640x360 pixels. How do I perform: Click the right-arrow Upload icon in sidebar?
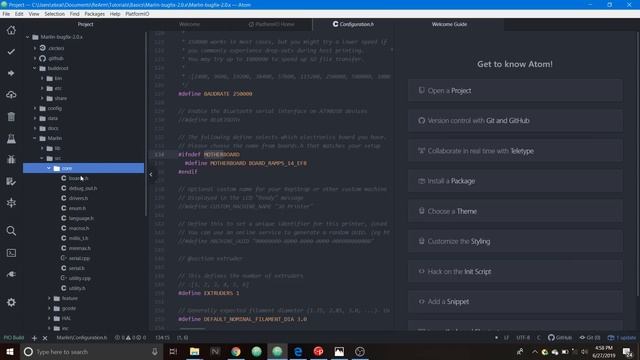[11, 73]
